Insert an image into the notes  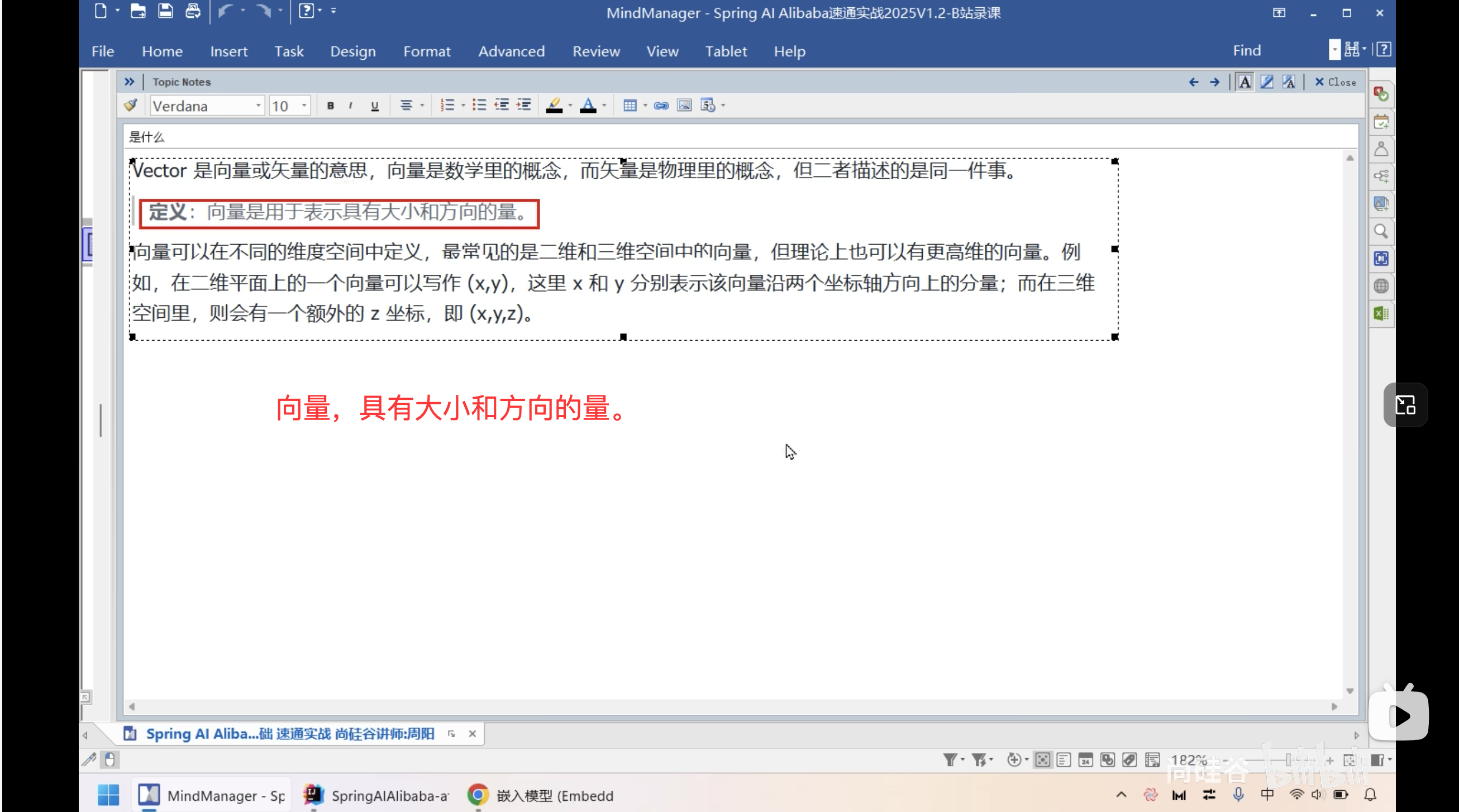click(x=684, y=106)
